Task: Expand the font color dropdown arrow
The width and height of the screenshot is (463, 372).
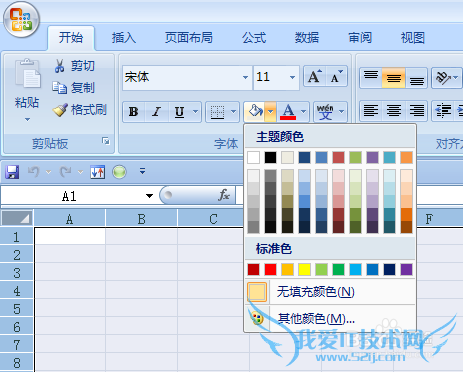Action: point(303,112)
